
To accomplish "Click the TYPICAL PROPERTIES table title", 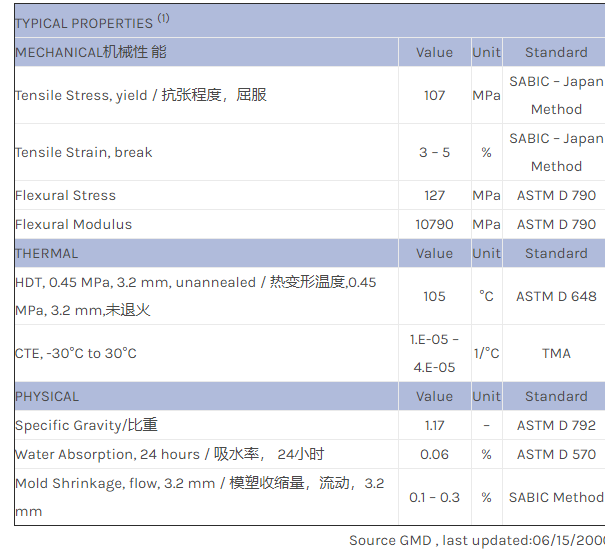I will [x=84, y=23].
